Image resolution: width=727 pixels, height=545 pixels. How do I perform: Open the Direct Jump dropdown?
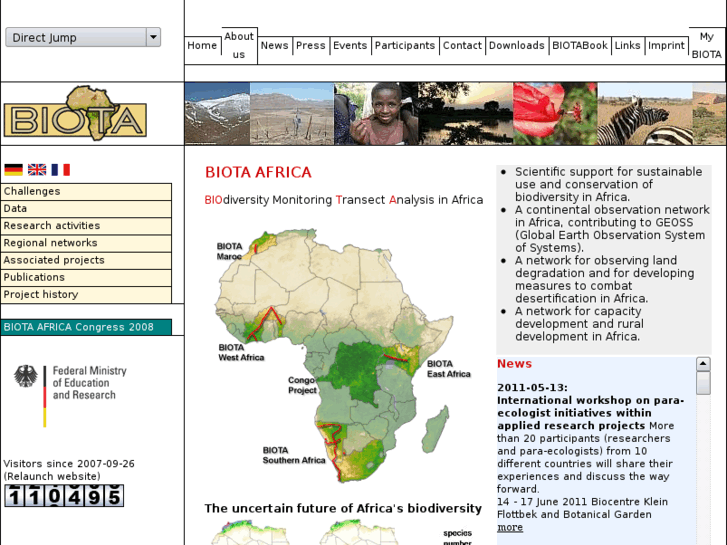pos(83,37)
